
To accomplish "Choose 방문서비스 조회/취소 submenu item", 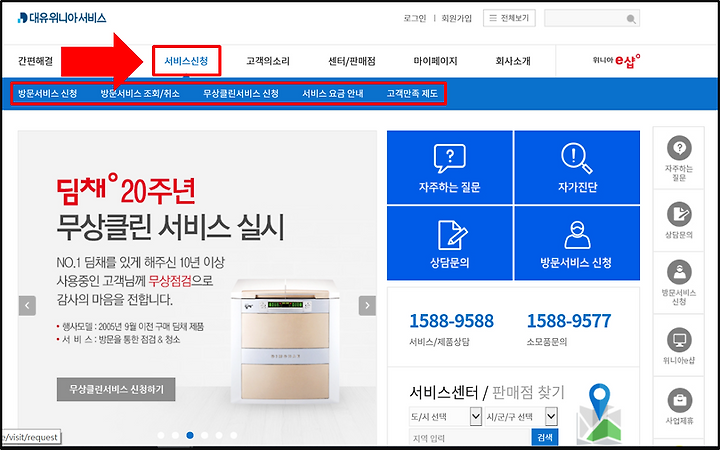I will click(140, 94).
